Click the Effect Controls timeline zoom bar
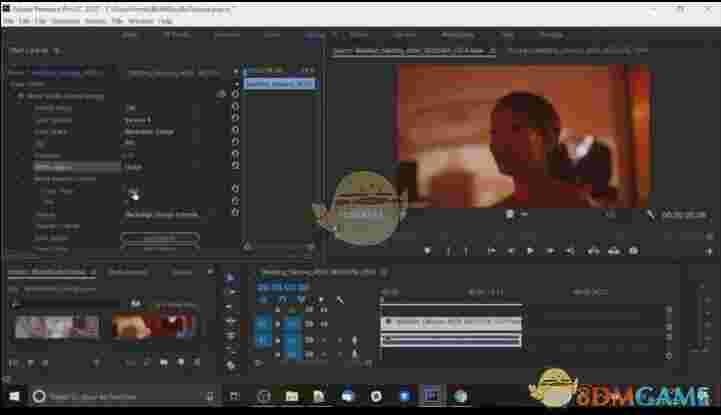The height and width of the screenshot is (415, 721). [280, 248]
